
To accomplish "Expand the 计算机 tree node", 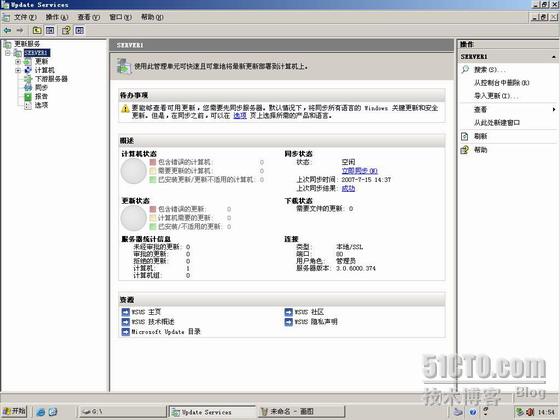I will click(18, 70).
